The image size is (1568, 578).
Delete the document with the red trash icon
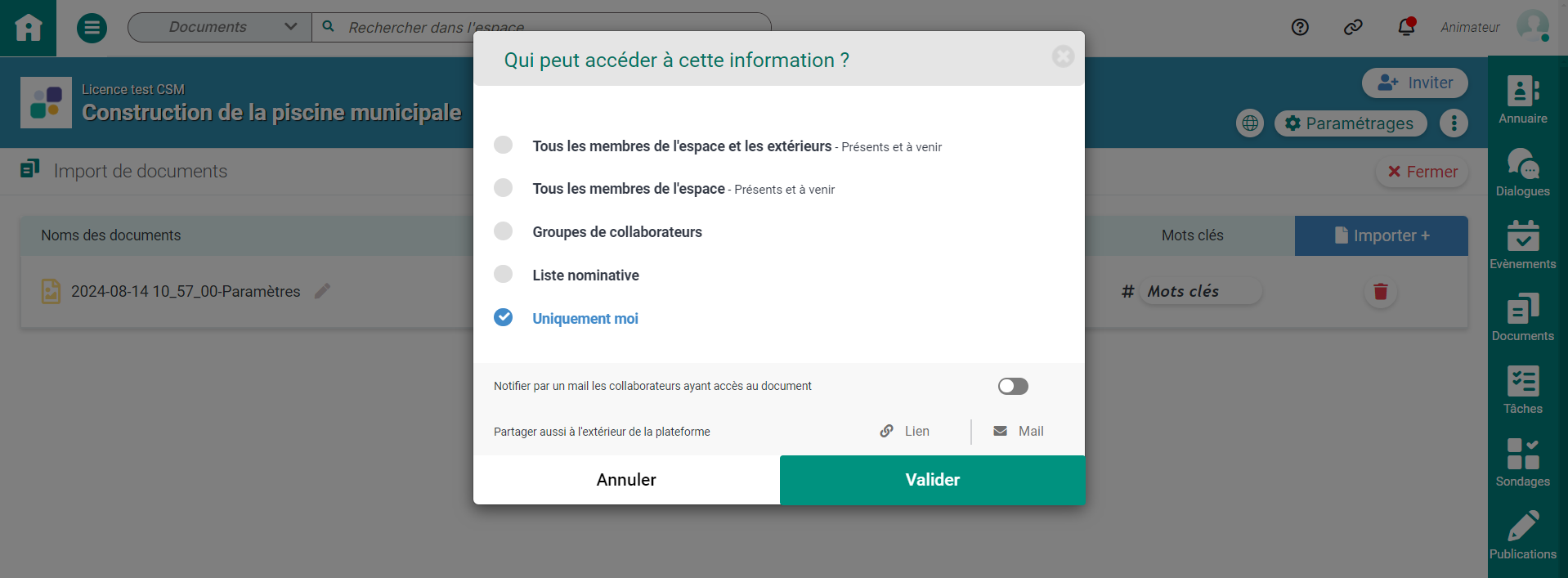1381,292
